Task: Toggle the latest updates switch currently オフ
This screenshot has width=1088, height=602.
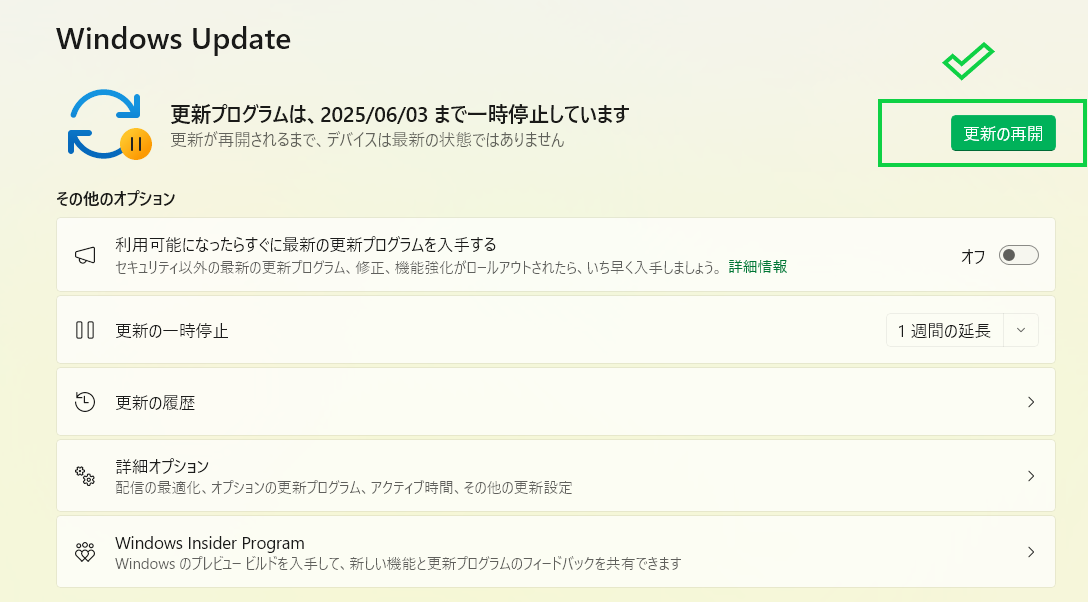Action: pyautogui.click(x=1019, y=255)
